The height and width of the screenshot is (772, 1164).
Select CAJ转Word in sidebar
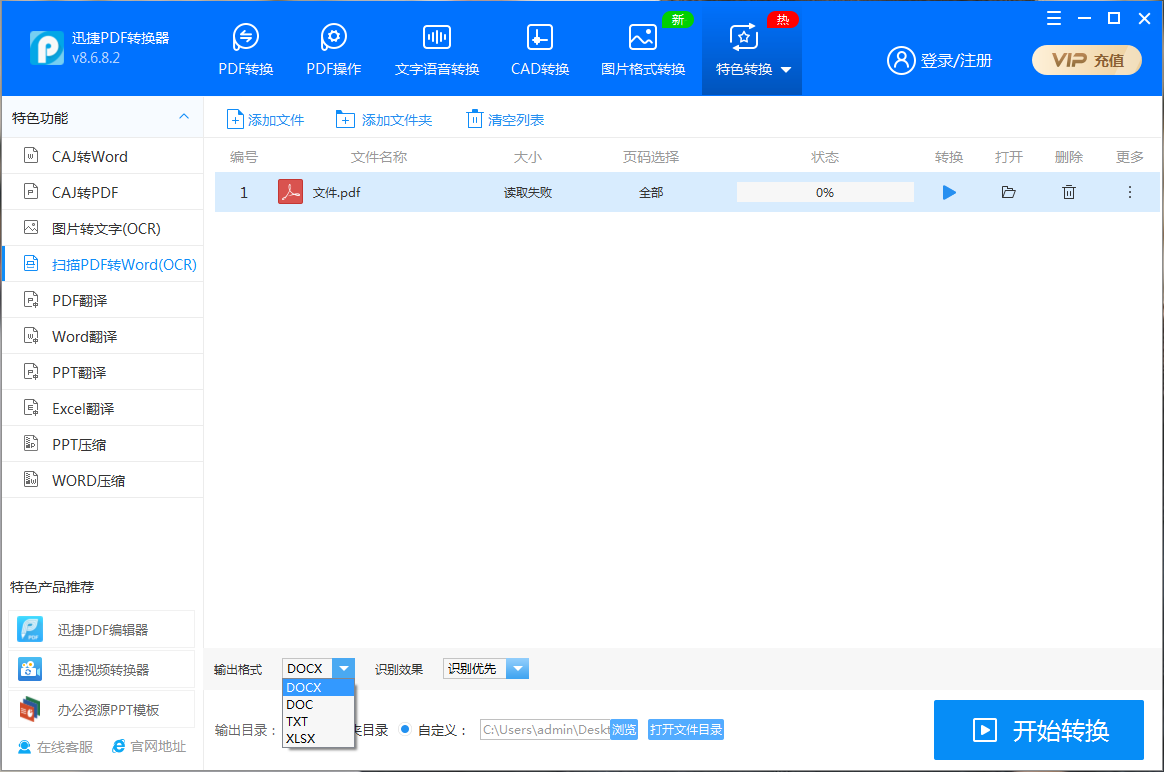(x=103, y=156)
